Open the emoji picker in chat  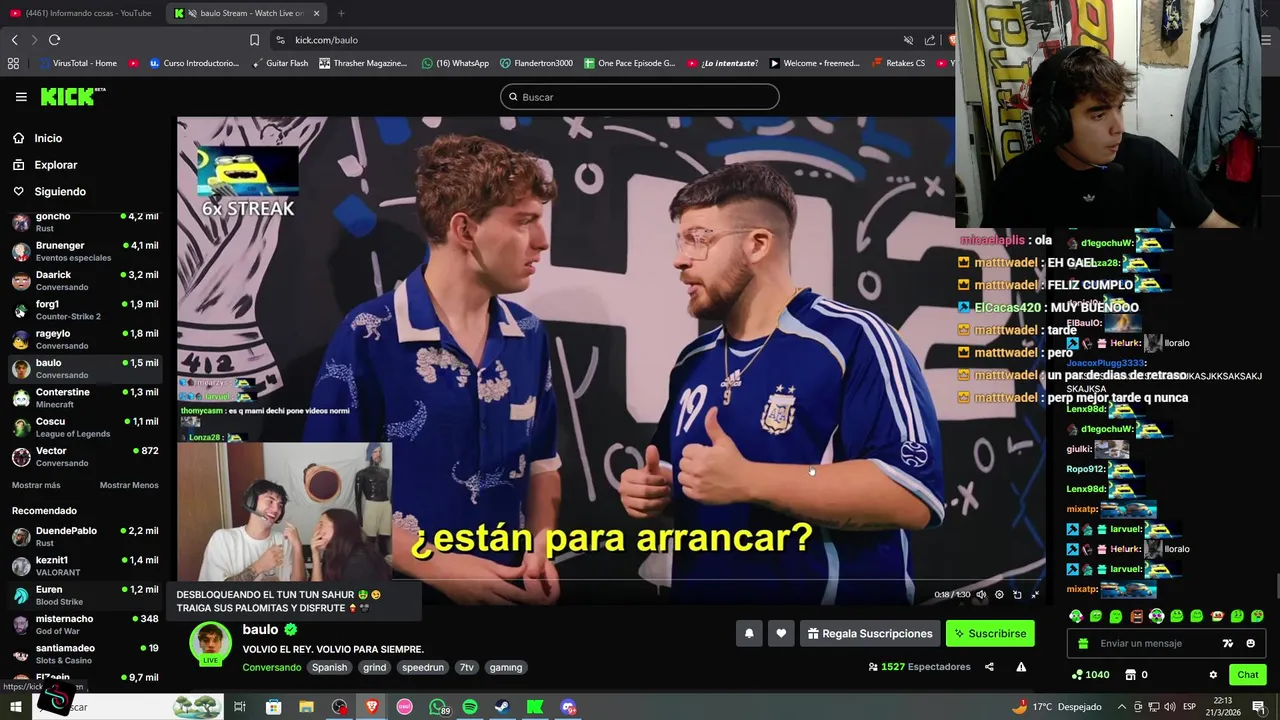(1250, 644)
